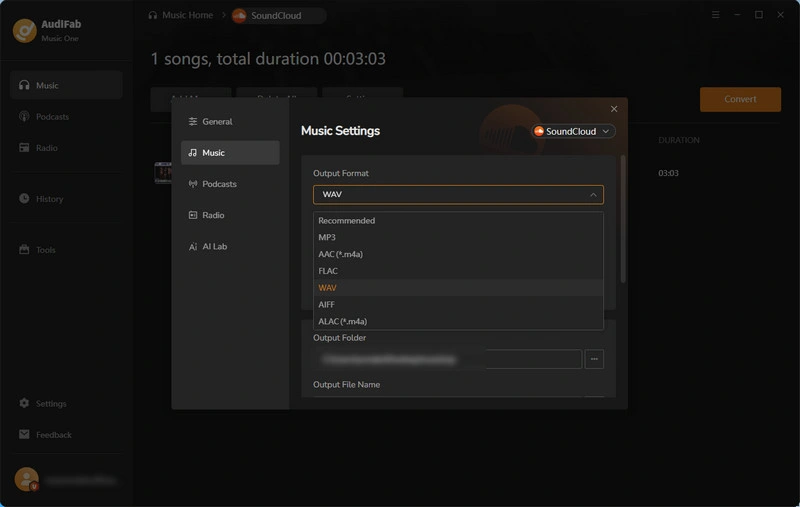Click the user profile avatar

pos(27,479)
